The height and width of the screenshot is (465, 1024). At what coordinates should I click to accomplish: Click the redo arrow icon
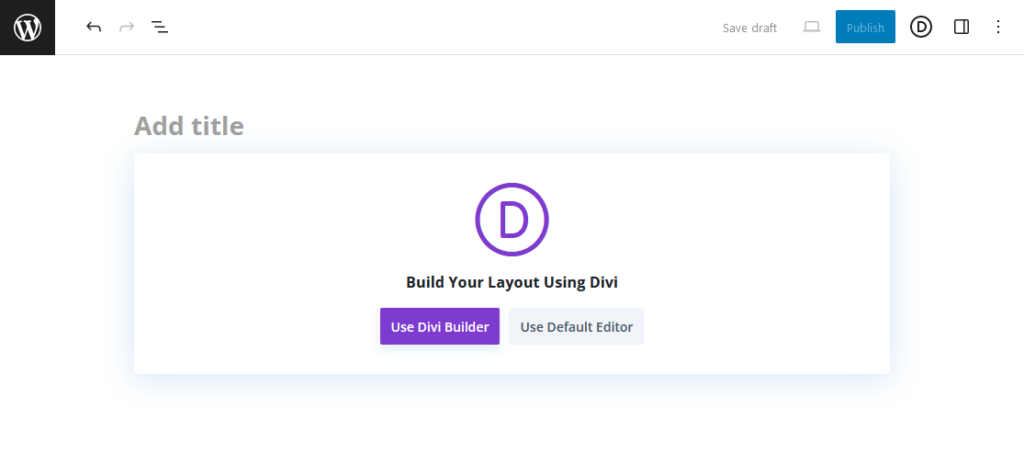click(127, 27)
